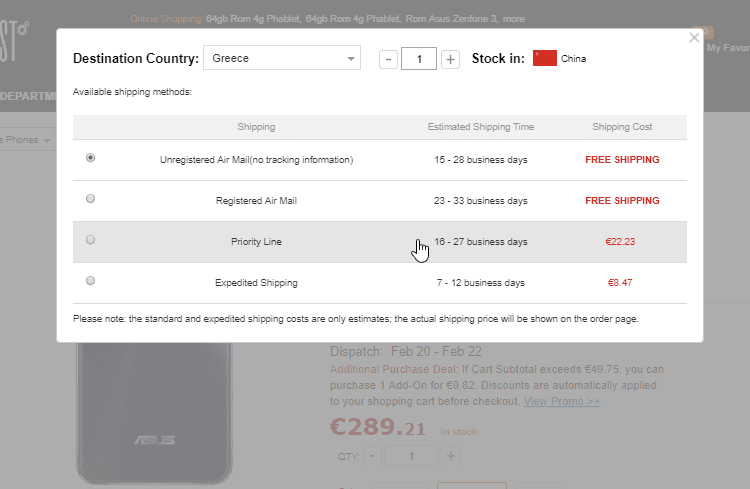Click the quantity input field in popup

coord(419,59)
